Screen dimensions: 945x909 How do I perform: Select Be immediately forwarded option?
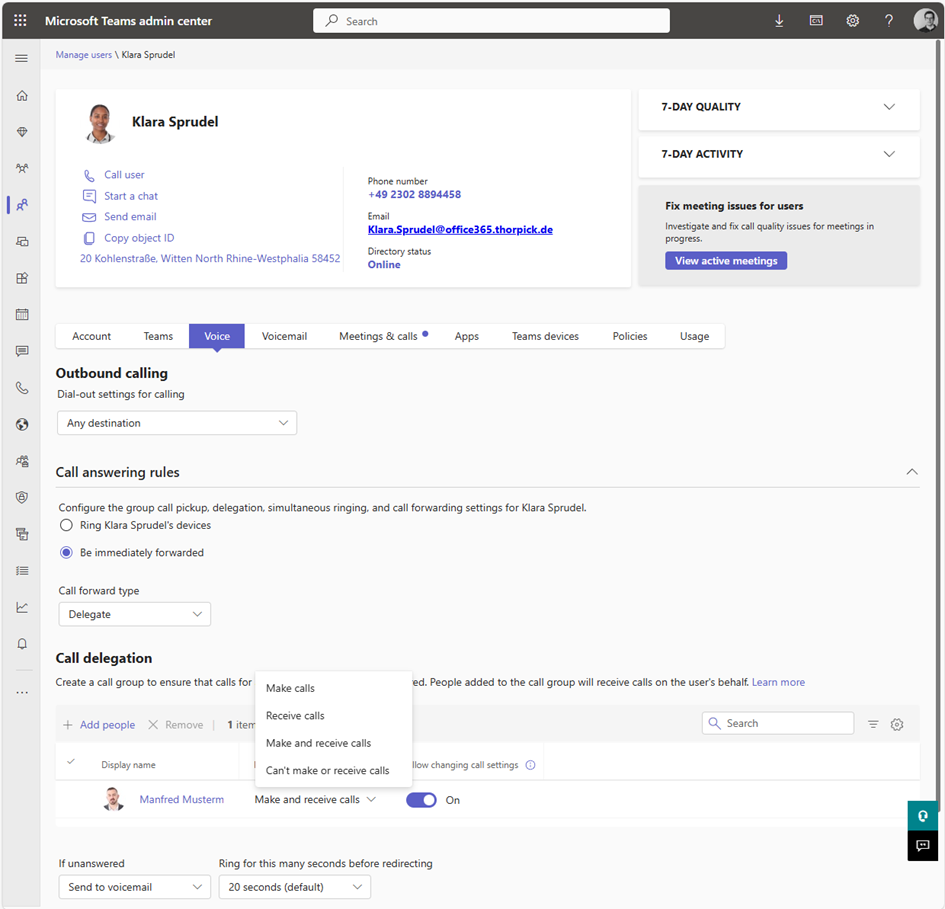click(x=66, y=553)
